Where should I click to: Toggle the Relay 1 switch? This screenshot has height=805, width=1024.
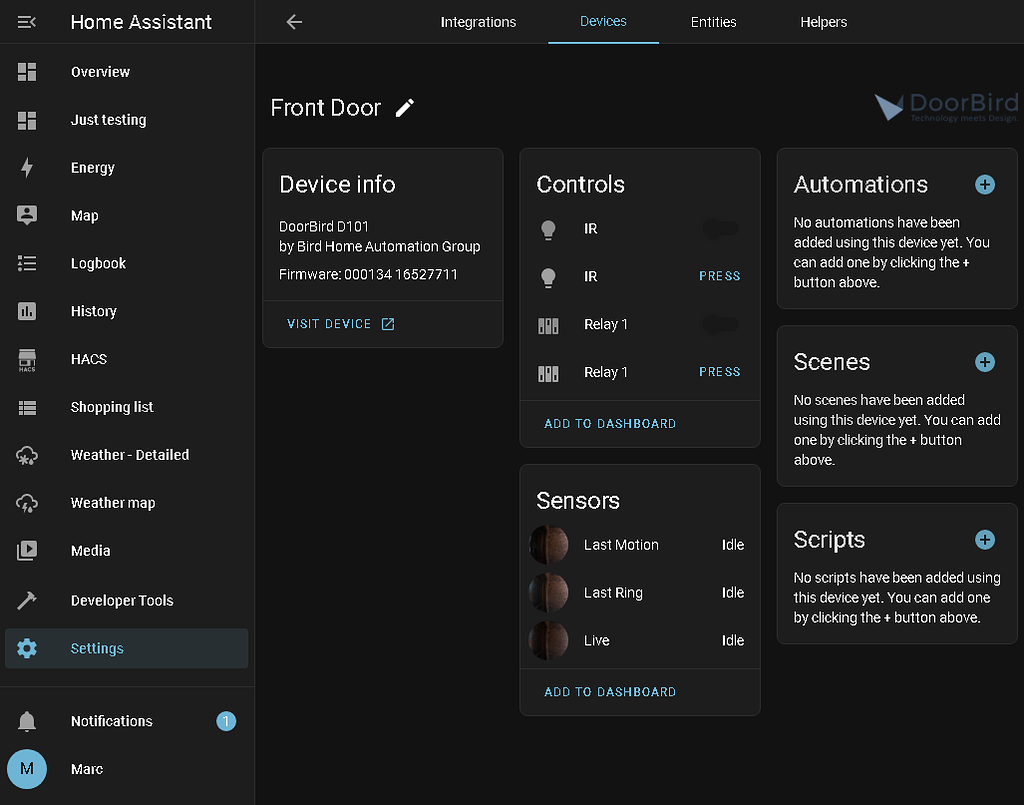720,324
